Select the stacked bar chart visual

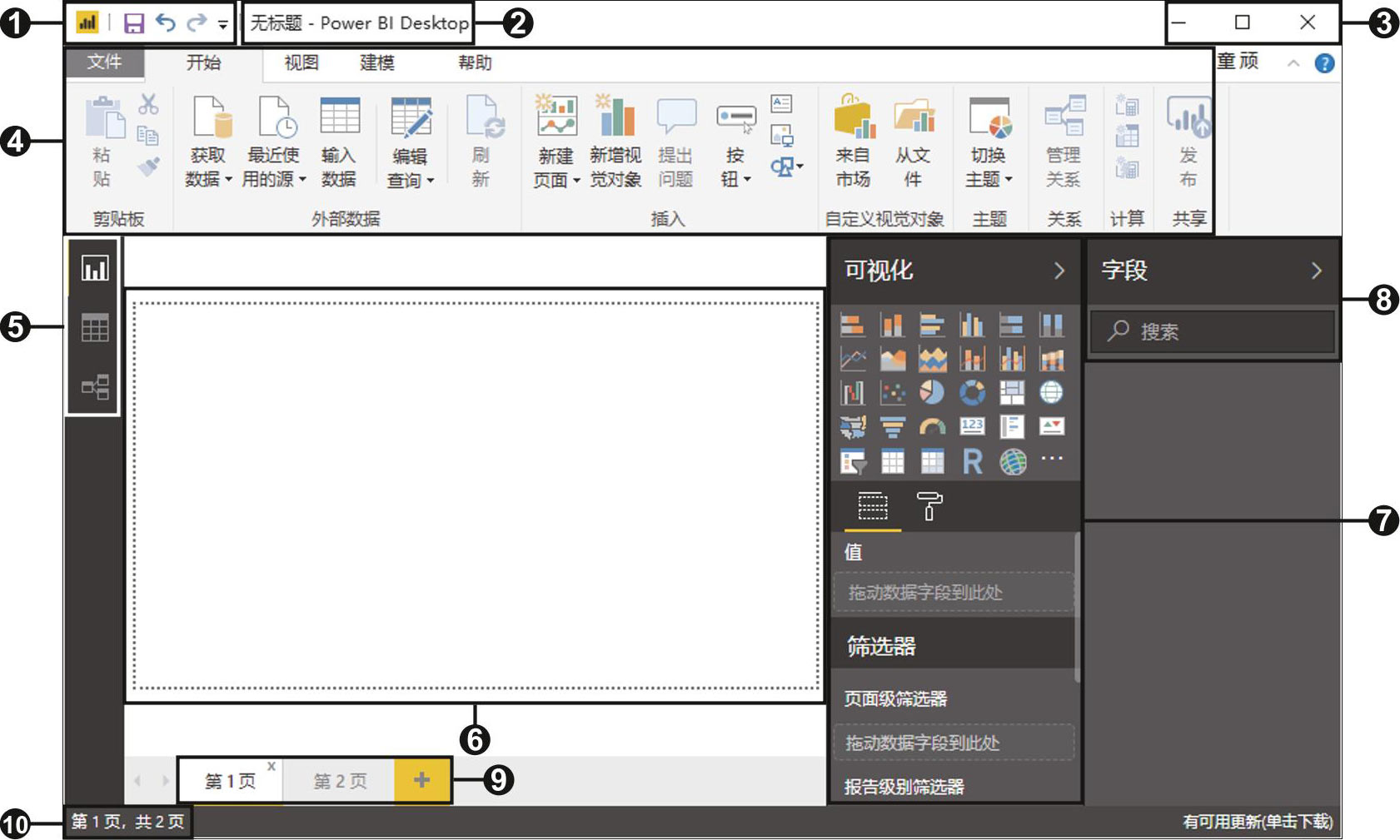click(x=852, y=325)
